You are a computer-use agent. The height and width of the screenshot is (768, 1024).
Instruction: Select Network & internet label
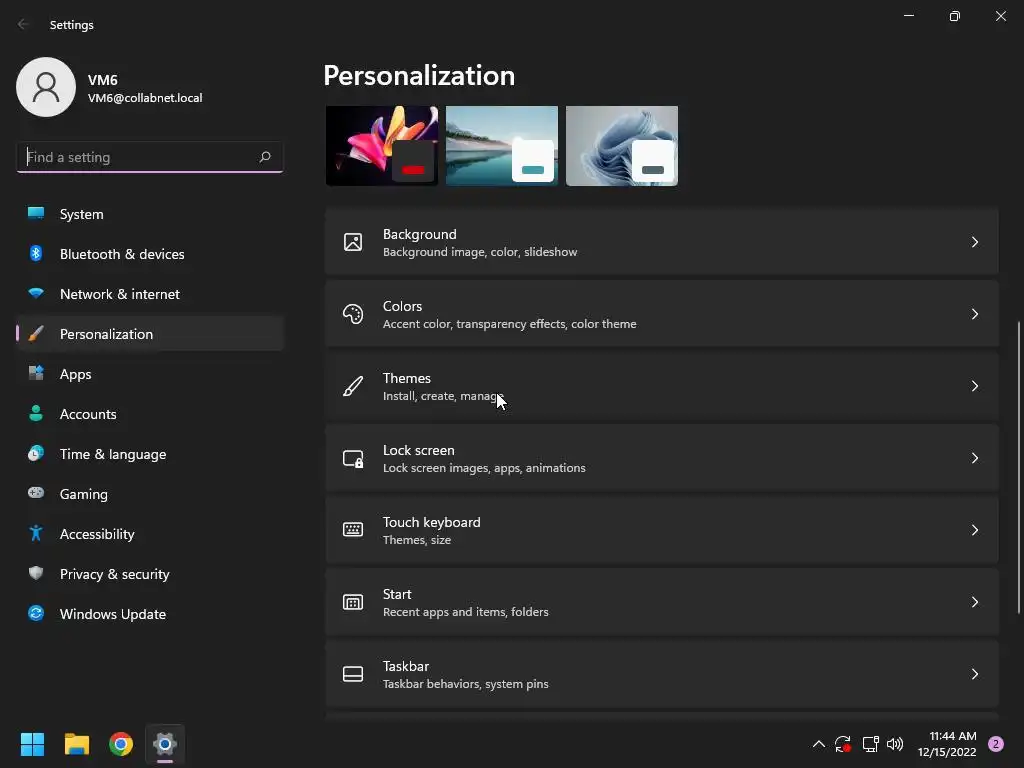[120, 294]
